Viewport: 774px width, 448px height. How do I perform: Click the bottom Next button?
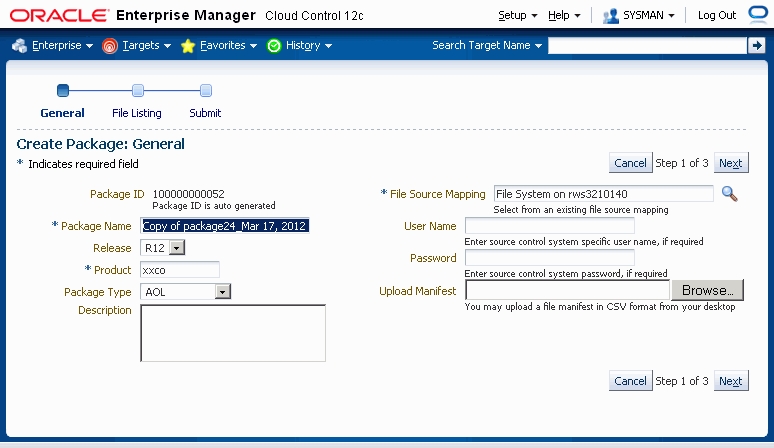[731, 381]
